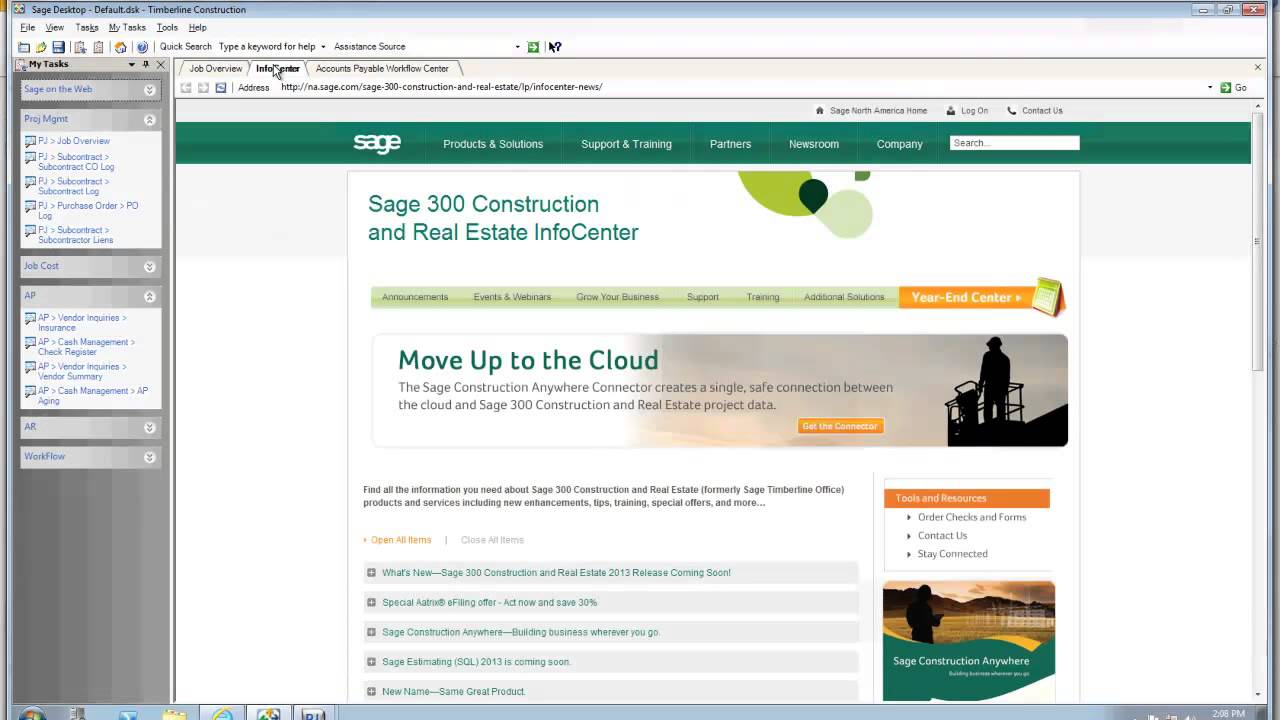Viewport: 1280px width, 720px height.
Task: Open the Assistance Source dropdown
Action: tap(517, 47)
